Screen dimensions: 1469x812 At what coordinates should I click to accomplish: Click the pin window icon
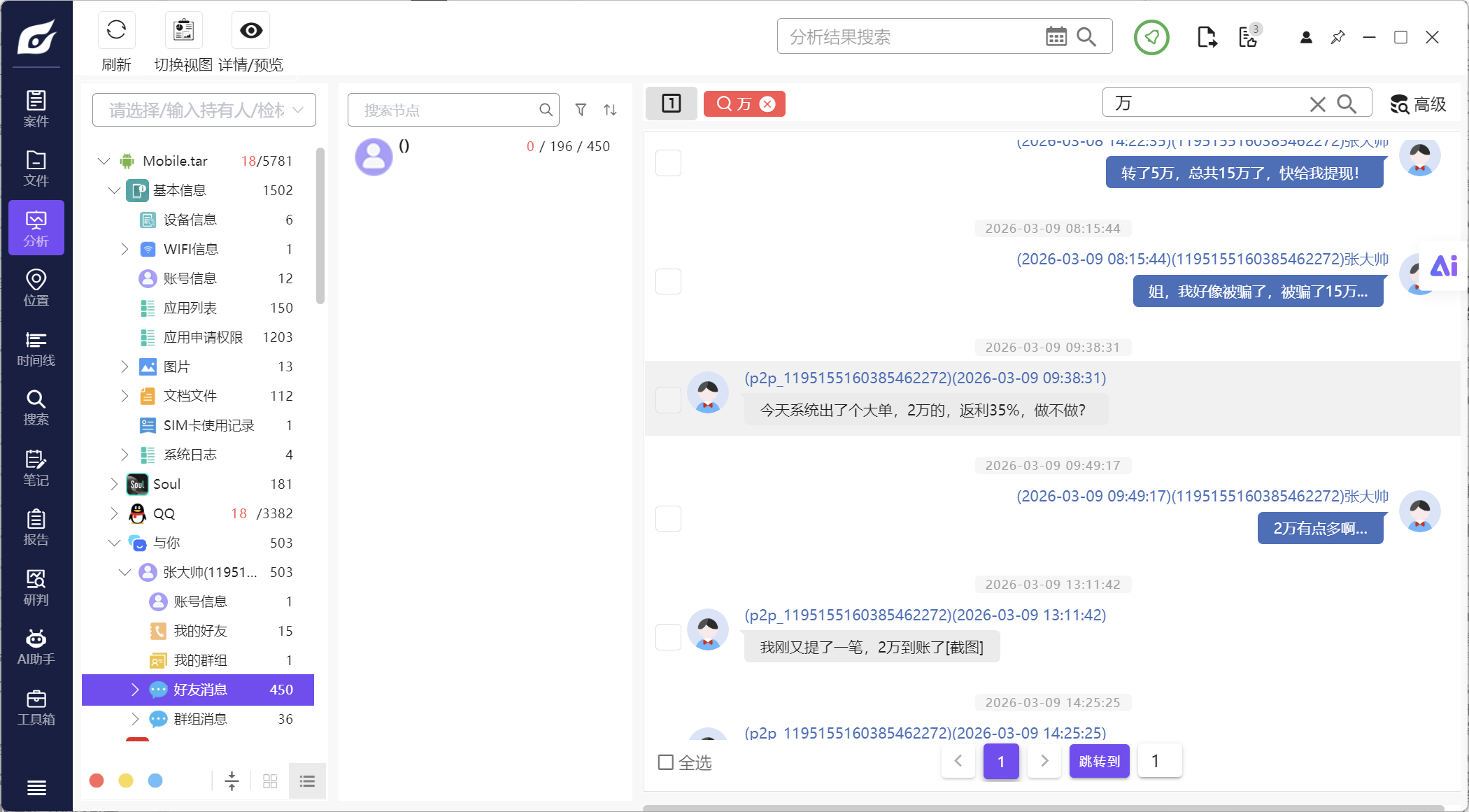coord(1337,37)
